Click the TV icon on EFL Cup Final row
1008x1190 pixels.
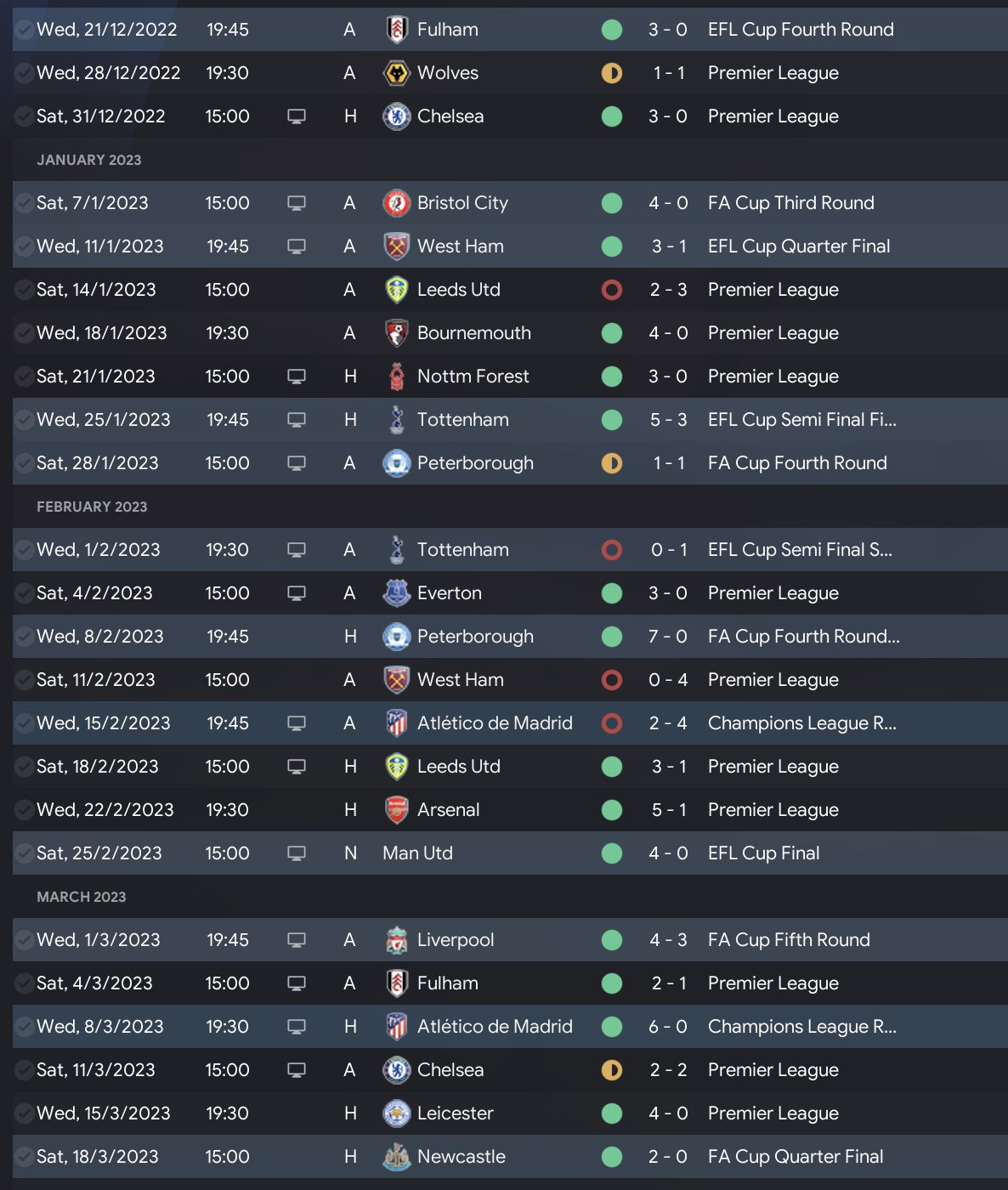click(297, 853)
